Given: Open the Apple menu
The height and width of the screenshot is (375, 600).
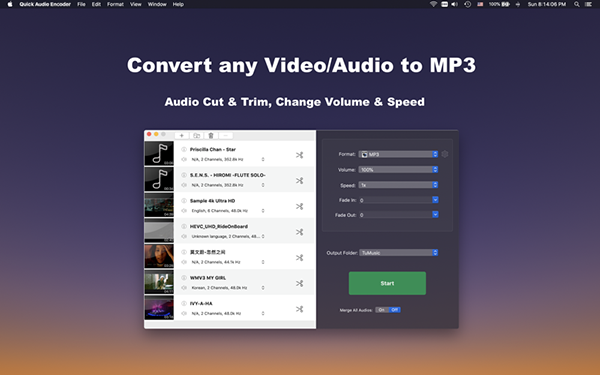Looking at the screenshot, I should [10, 4].
